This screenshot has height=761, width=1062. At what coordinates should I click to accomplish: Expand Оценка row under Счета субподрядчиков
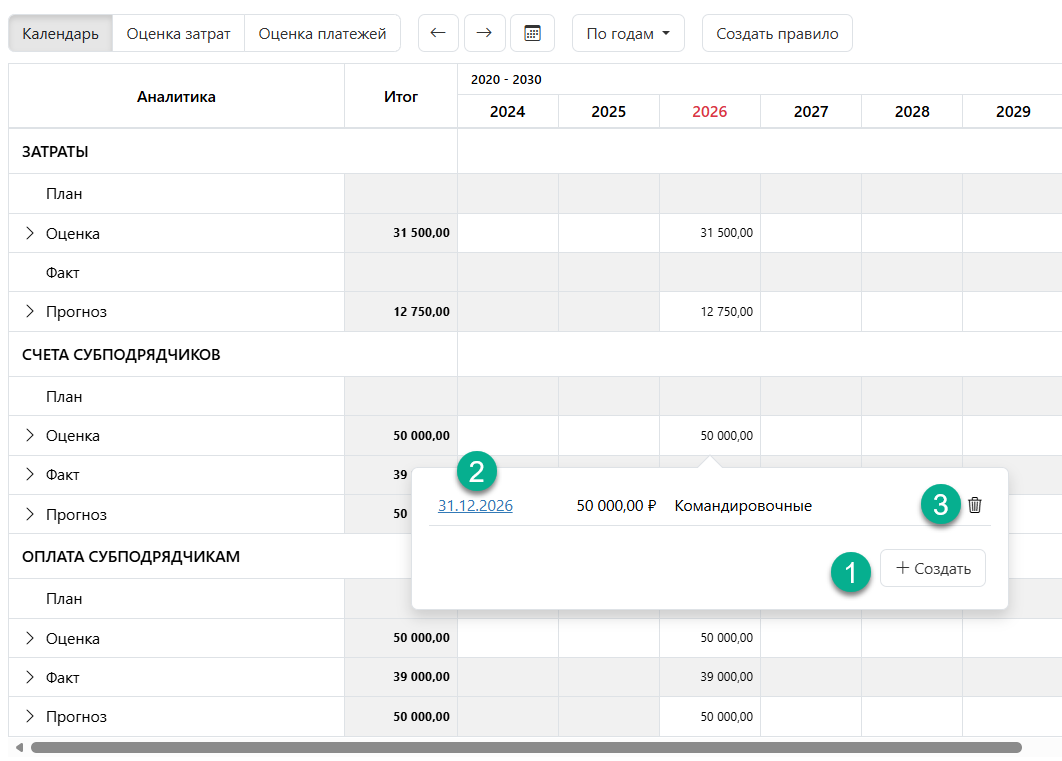coord(29,436)
